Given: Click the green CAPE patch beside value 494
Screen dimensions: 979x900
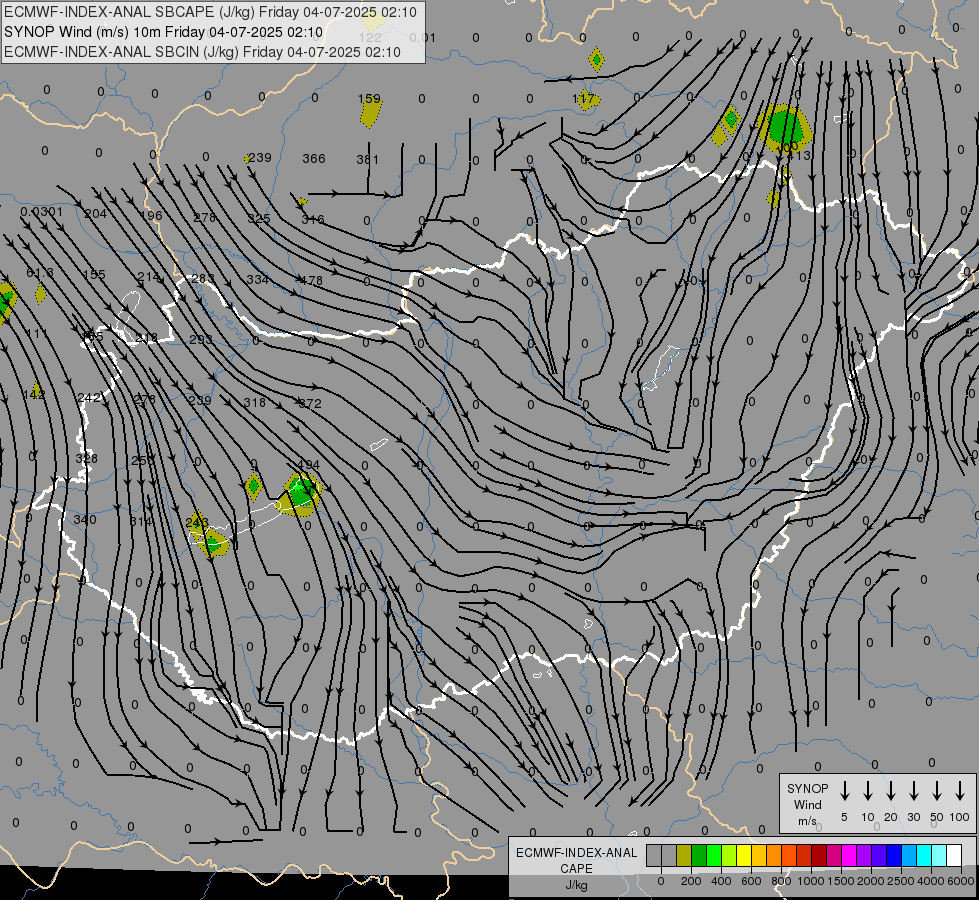Looking at the screenshot, I should point(303,492).
